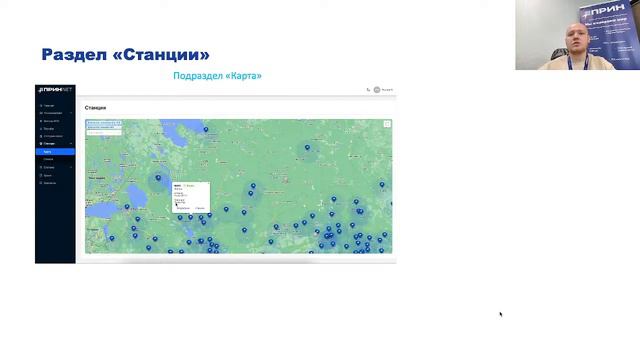Expand the Пользователи chevron in sidebar
The width and height of the screenshot is (640, 360).
pyautogui.click(x=71, y=113)
